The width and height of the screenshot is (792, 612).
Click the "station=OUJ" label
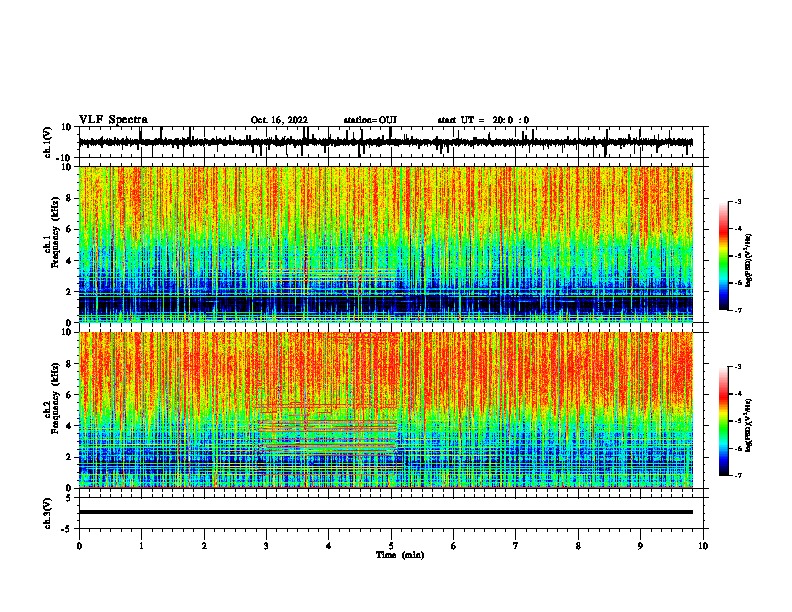[x=370, y=120]
